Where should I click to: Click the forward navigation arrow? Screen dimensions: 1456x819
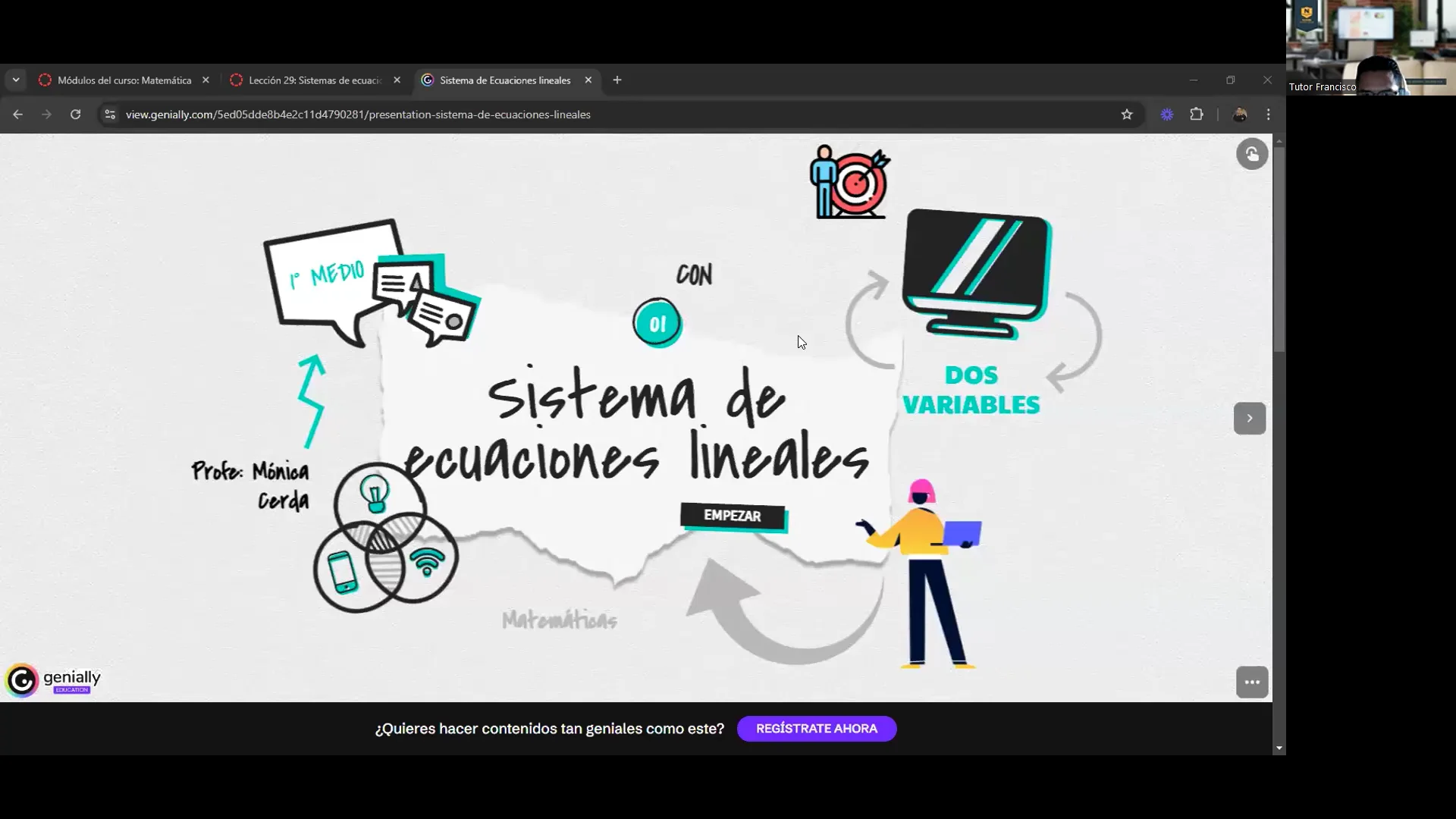pos(46,115)
